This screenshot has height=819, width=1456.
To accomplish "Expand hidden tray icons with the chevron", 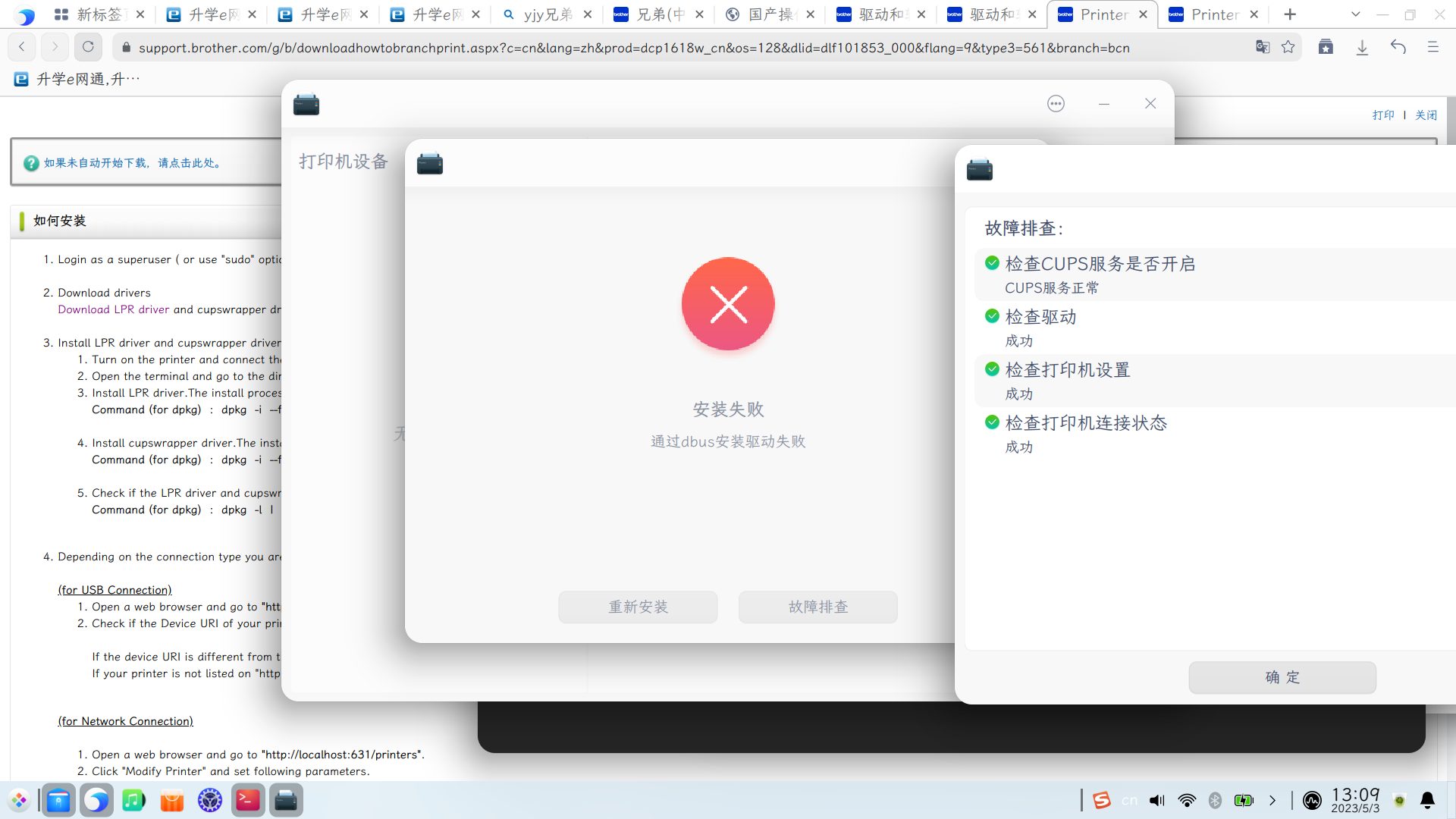I will coord(1272,800).
